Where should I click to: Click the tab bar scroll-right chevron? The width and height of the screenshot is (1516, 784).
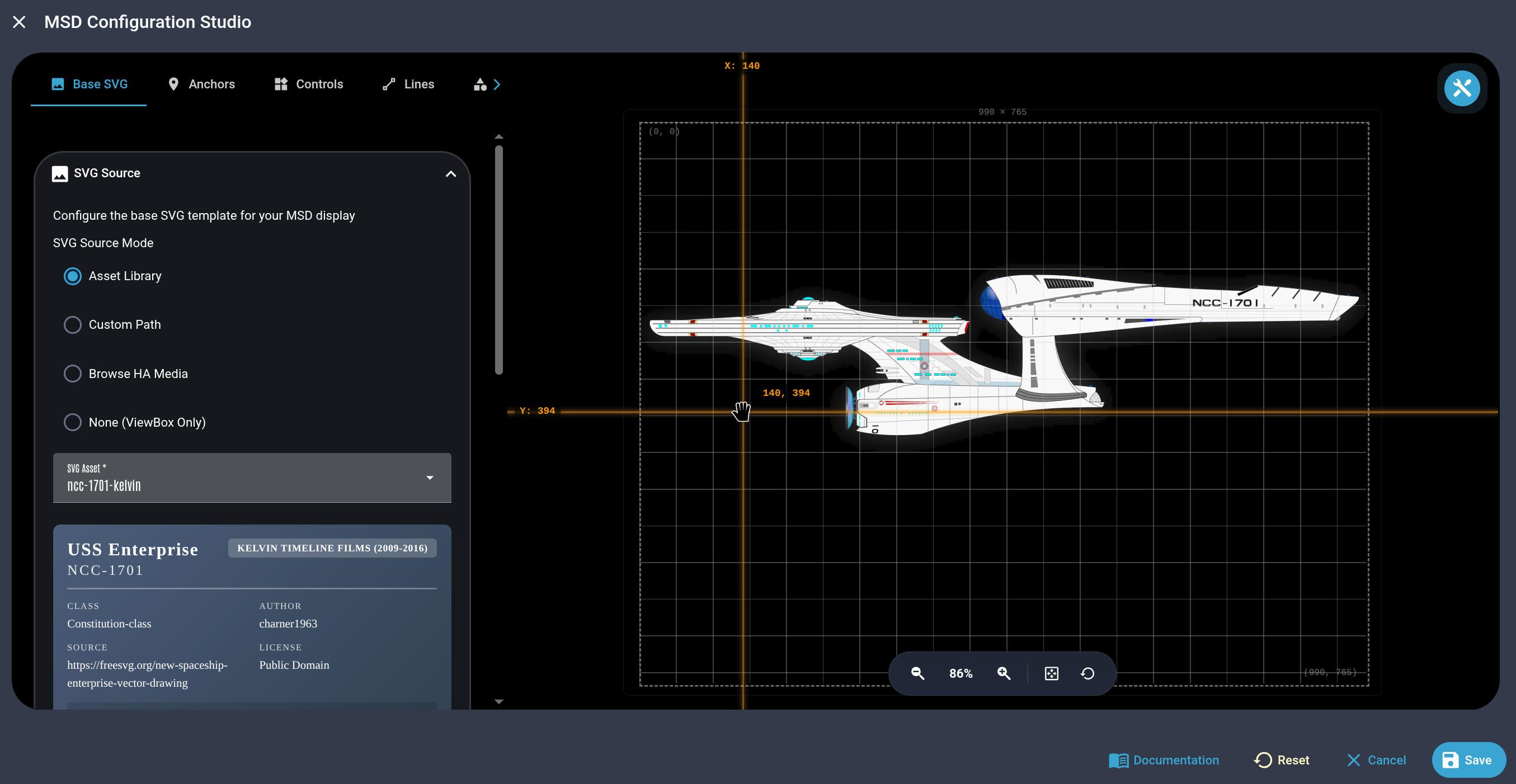pos(497,84)
